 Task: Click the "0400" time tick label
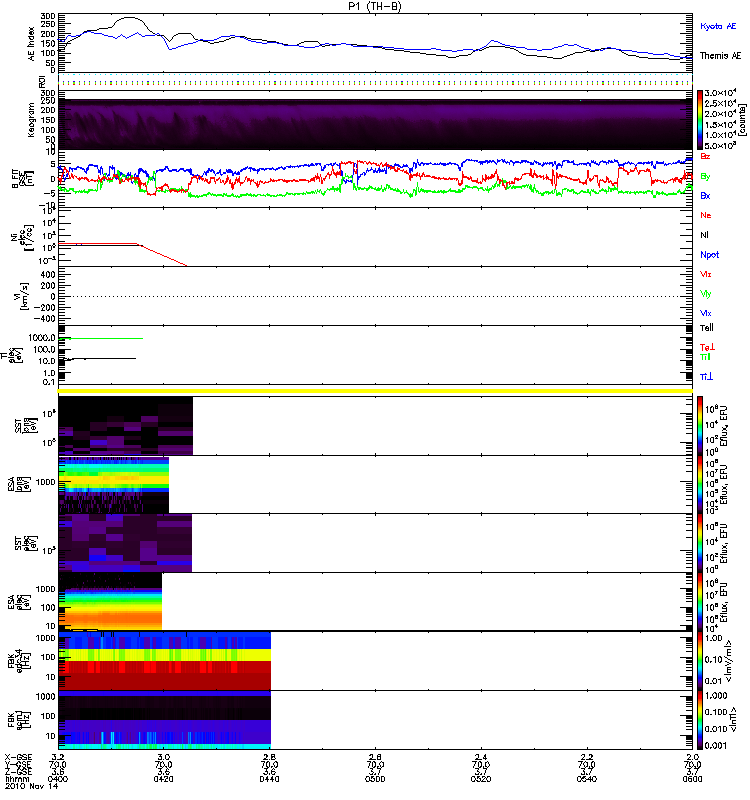coord(58,779)
